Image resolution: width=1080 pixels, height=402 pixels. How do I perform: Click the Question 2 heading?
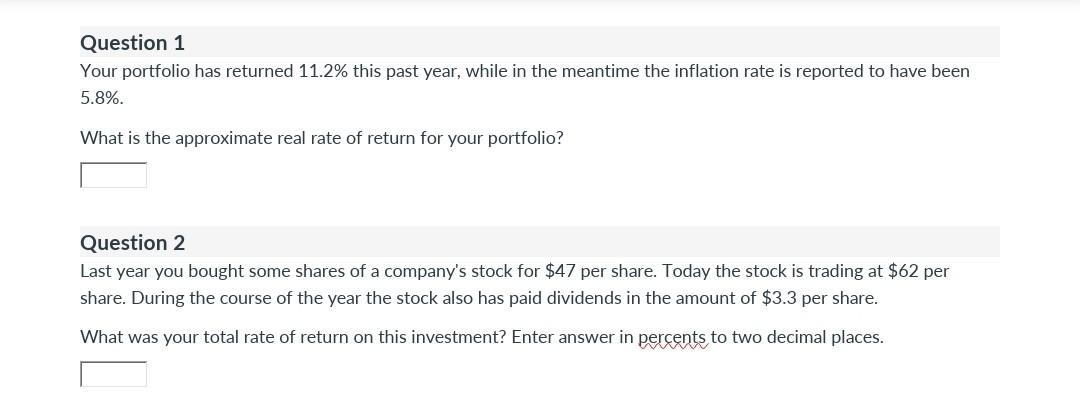(x=132, y=243)
